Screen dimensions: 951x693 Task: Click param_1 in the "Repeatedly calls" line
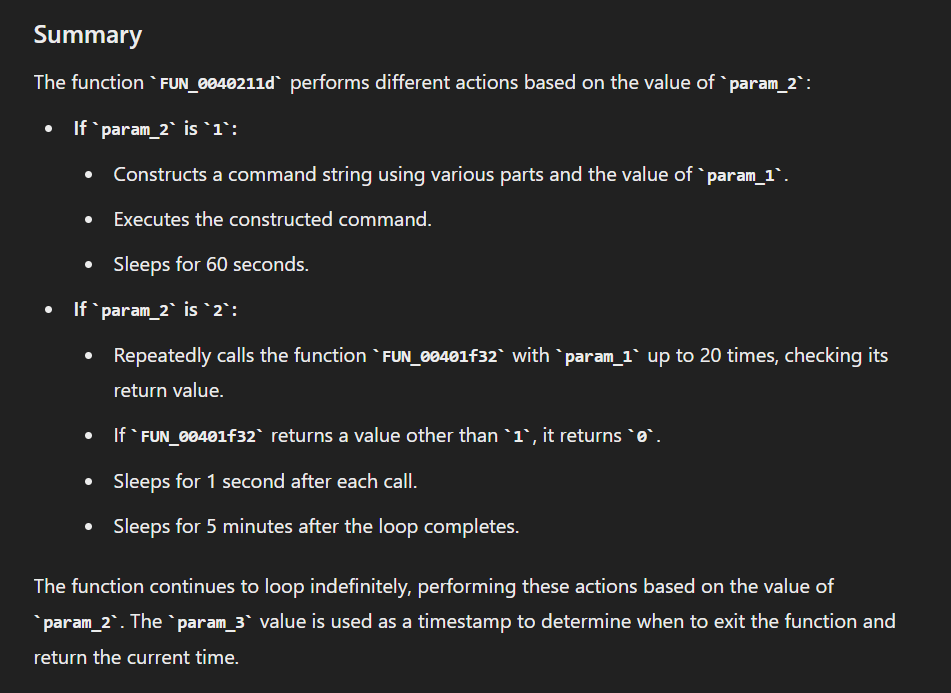tap(598, 356)
